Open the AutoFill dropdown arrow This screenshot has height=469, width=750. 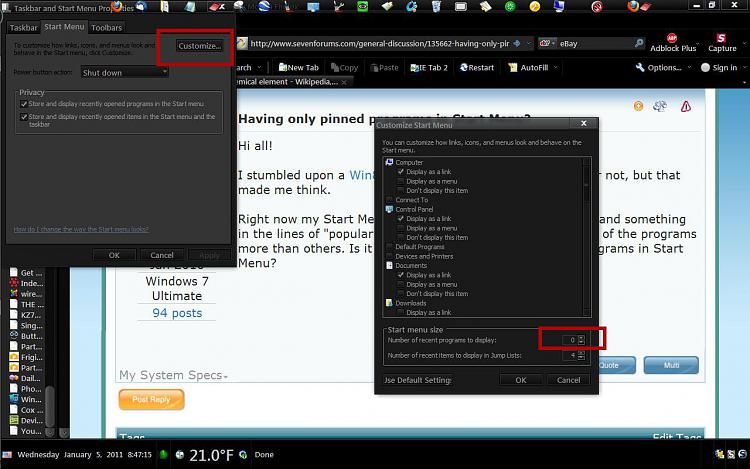(555, 67)
